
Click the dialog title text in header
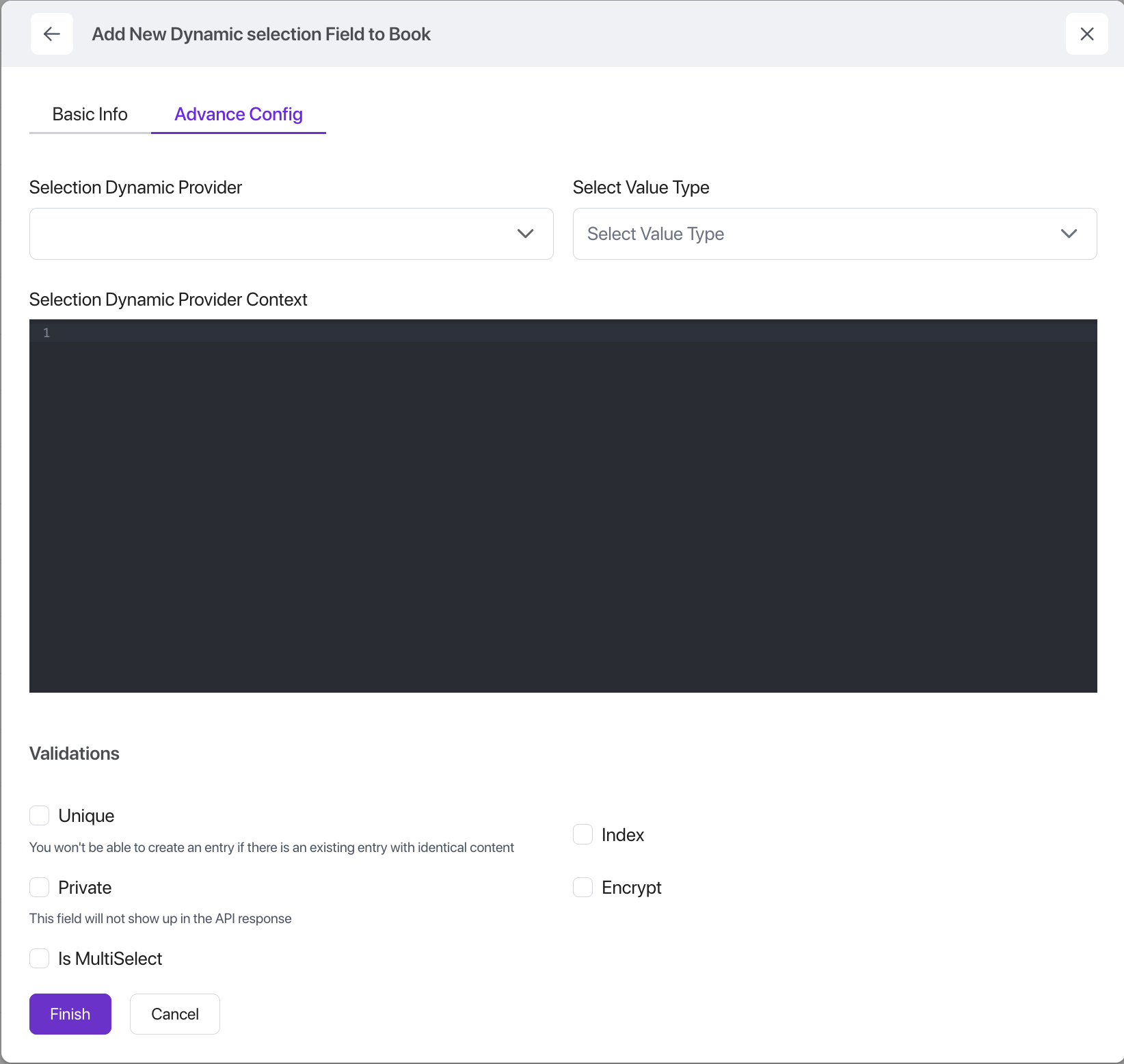[261, 34]
